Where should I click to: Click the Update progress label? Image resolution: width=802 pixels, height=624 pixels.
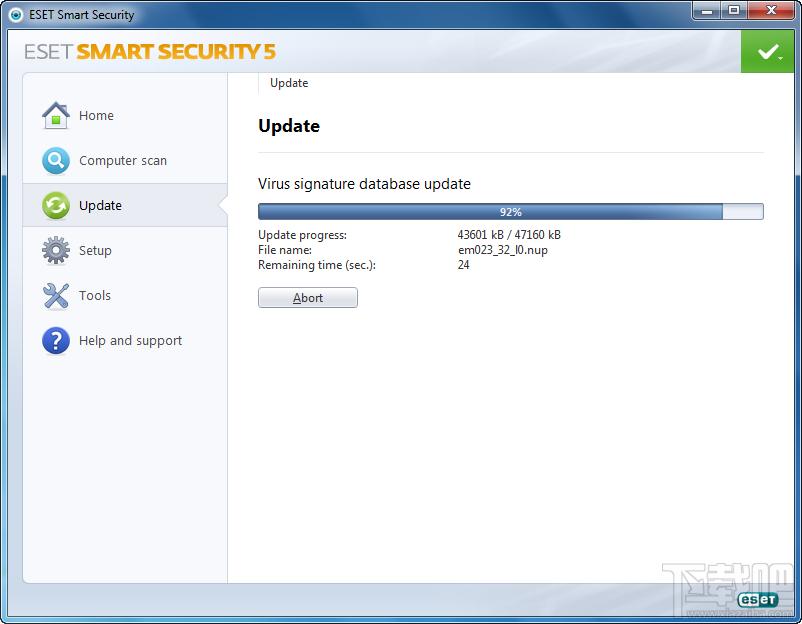click(302, 235)
